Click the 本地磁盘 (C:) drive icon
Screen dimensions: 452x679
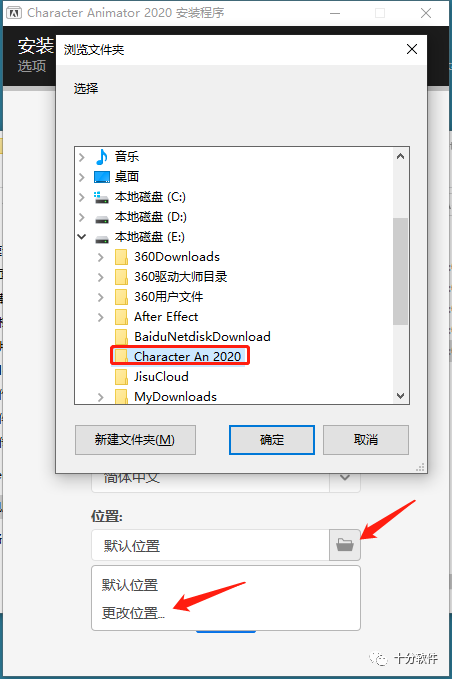(x=102, y=197)
